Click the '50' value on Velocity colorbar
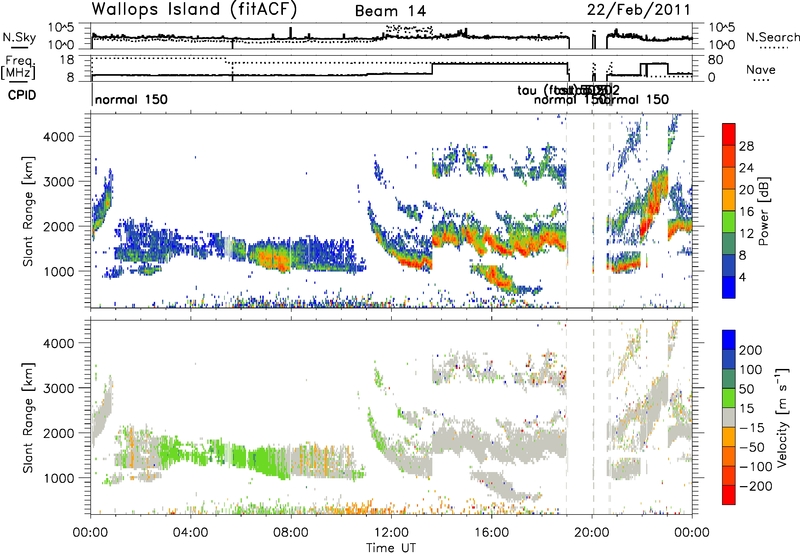 point(746,389)
